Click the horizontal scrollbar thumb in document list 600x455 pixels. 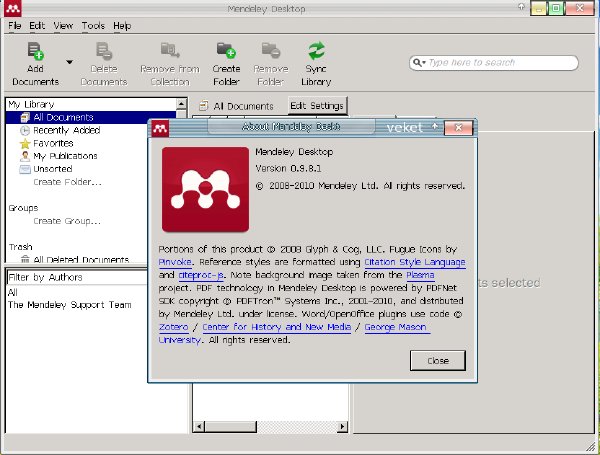230,426
